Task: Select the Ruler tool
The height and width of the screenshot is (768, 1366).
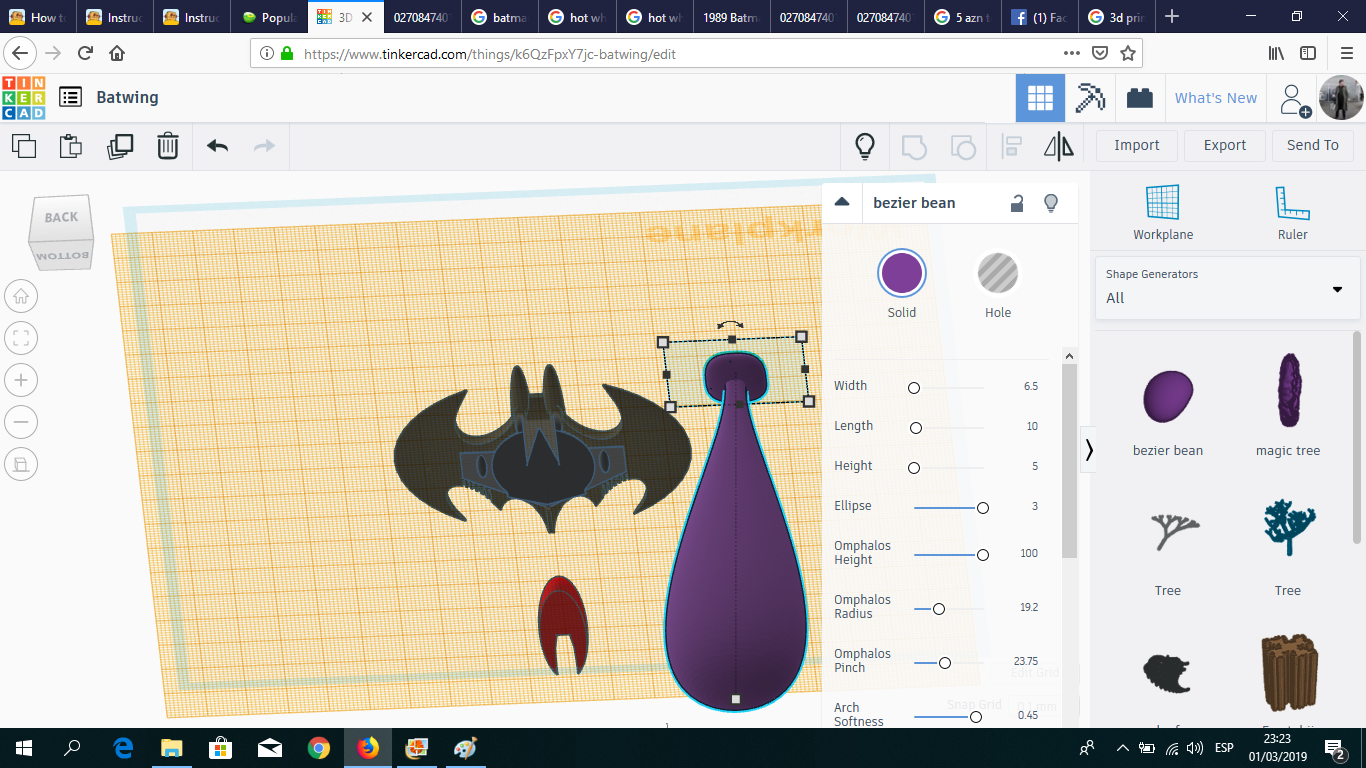Action: click(1292, 213)
